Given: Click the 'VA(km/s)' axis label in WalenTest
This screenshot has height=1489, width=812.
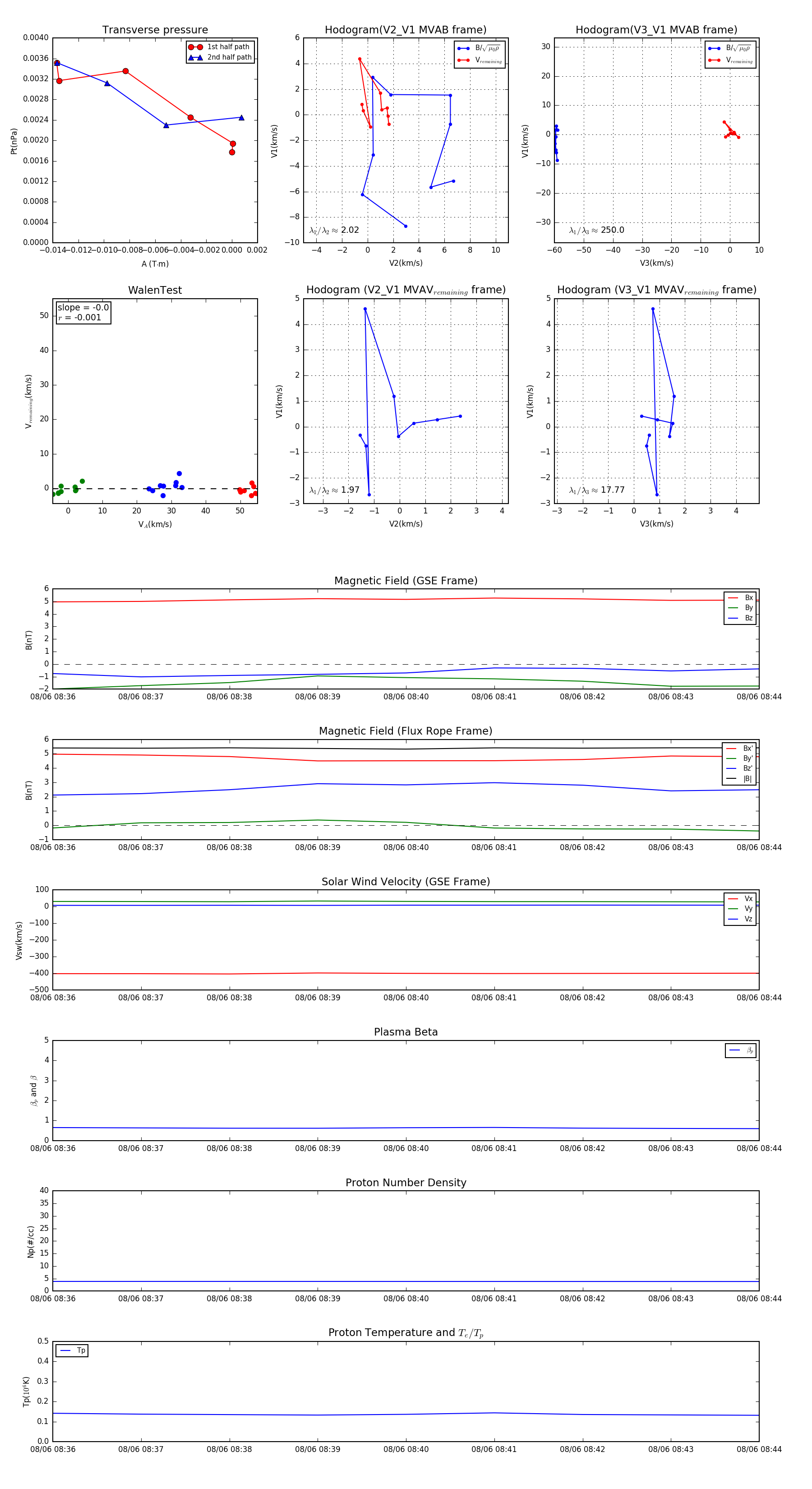Looking at the screenshot, I should coord(155,524).
